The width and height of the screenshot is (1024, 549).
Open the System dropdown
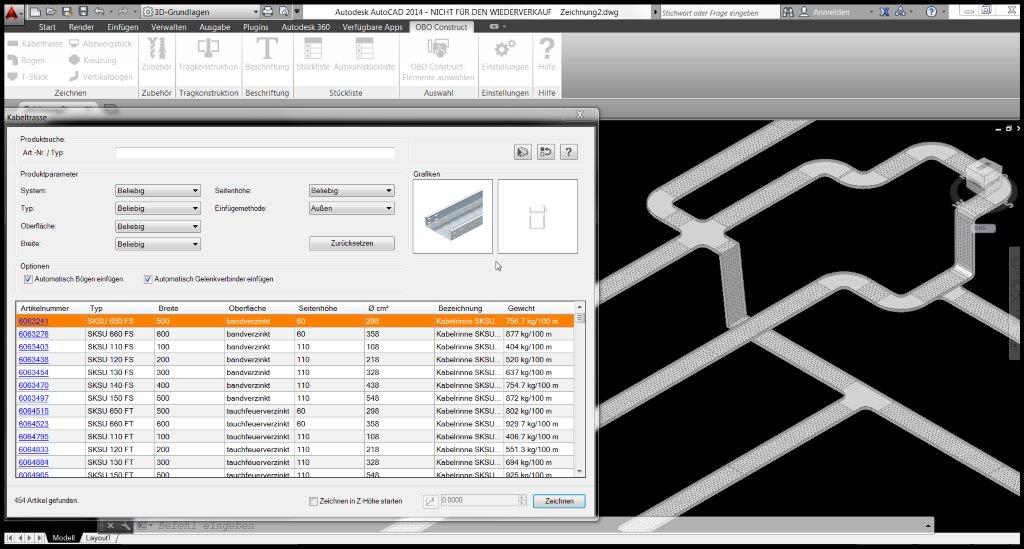pos(157,191)
